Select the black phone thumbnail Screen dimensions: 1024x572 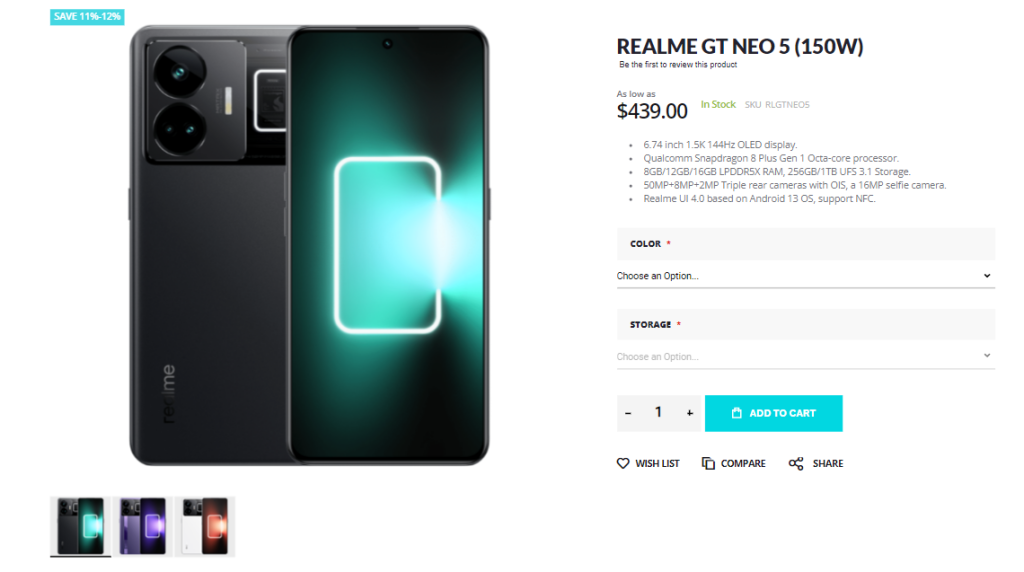pos(81,525)
